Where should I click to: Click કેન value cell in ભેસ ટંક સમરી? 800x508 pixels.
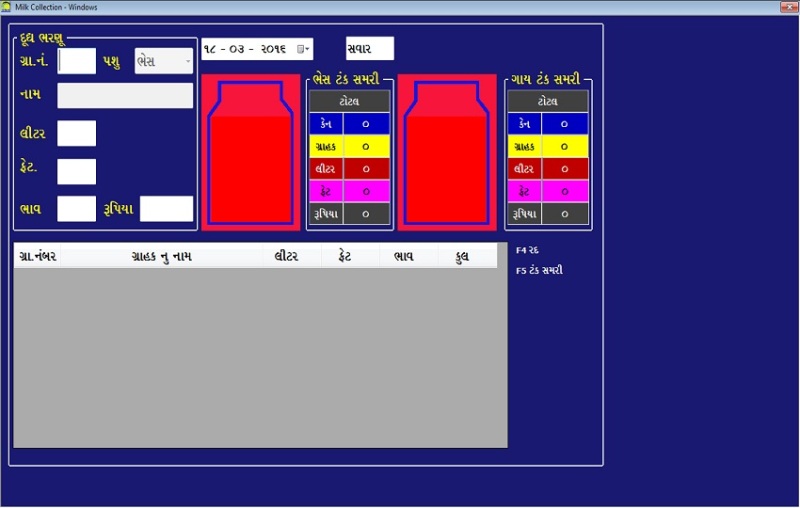(366, 124)
